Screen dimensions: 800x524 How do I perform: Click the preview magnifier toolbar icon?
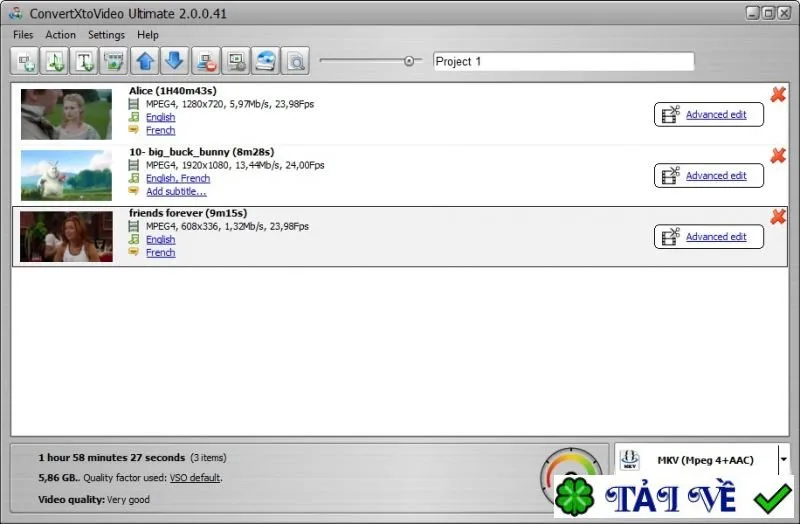295,61
